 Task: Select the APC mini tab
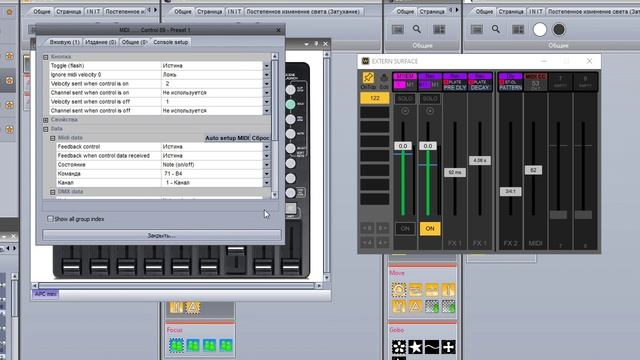46,294
